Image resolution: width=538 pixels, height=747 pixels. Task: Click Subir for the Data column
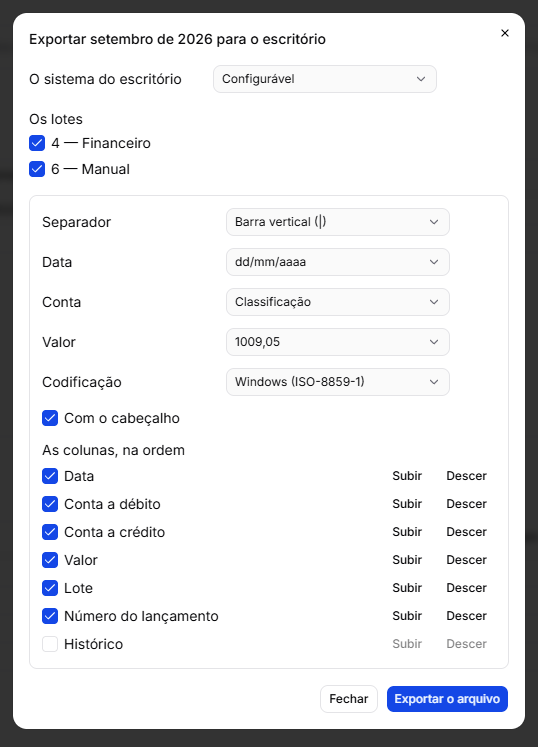coord(407,476)
